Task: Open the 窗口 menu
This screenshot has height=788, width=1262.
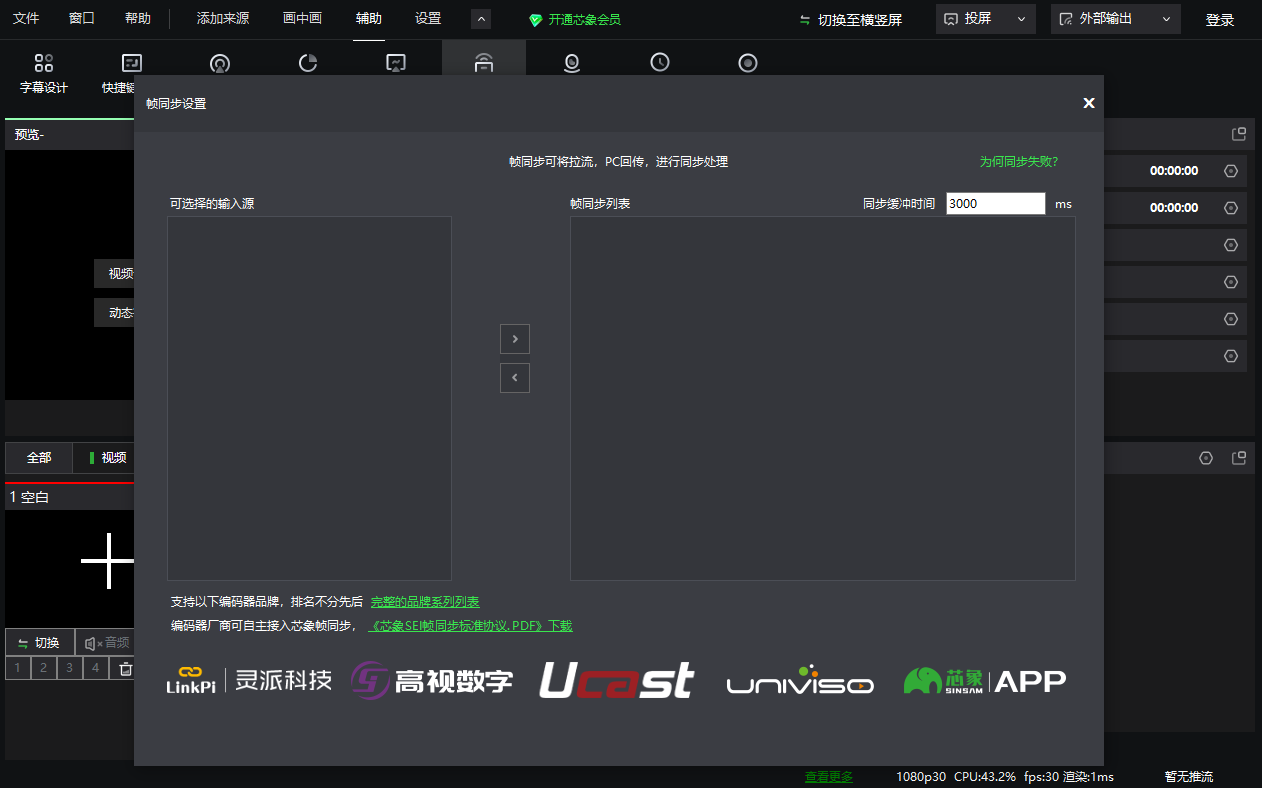Action: (x=82, y=19)
